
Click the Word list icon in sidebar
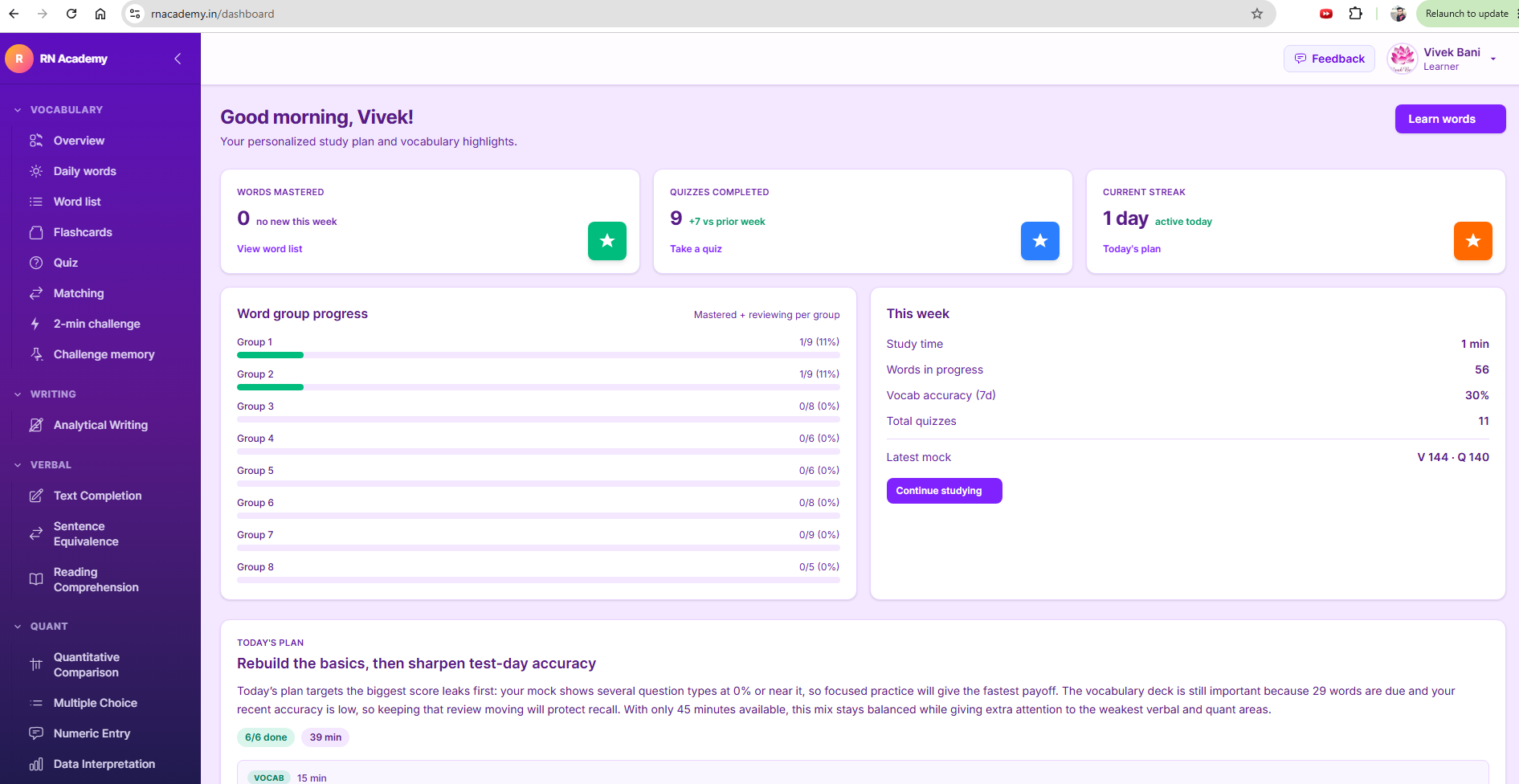pyautogui.click(x=36, y=202)
